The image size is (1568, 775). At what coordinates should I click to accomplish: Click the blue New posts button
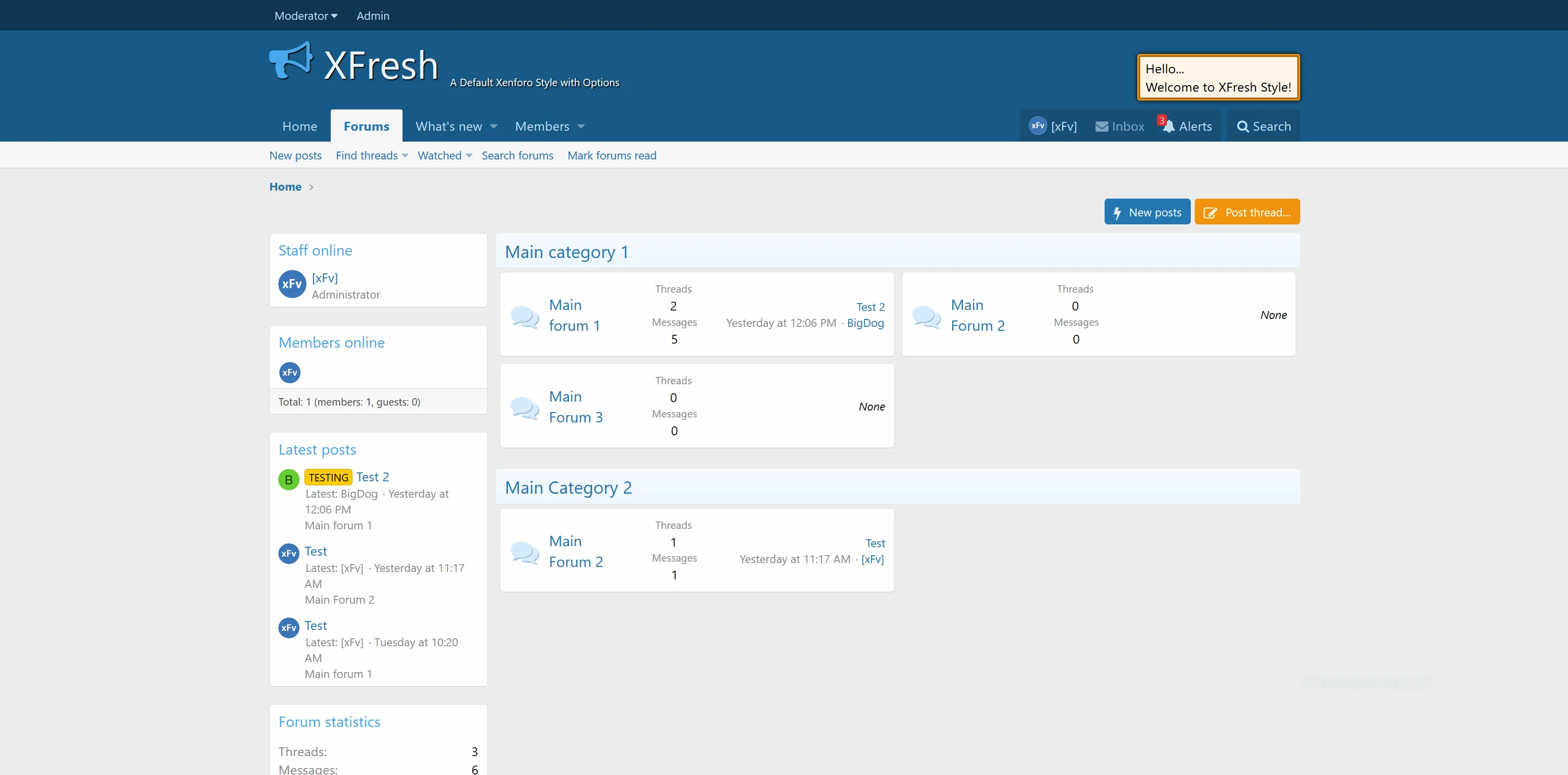(x=1147, y=212)
